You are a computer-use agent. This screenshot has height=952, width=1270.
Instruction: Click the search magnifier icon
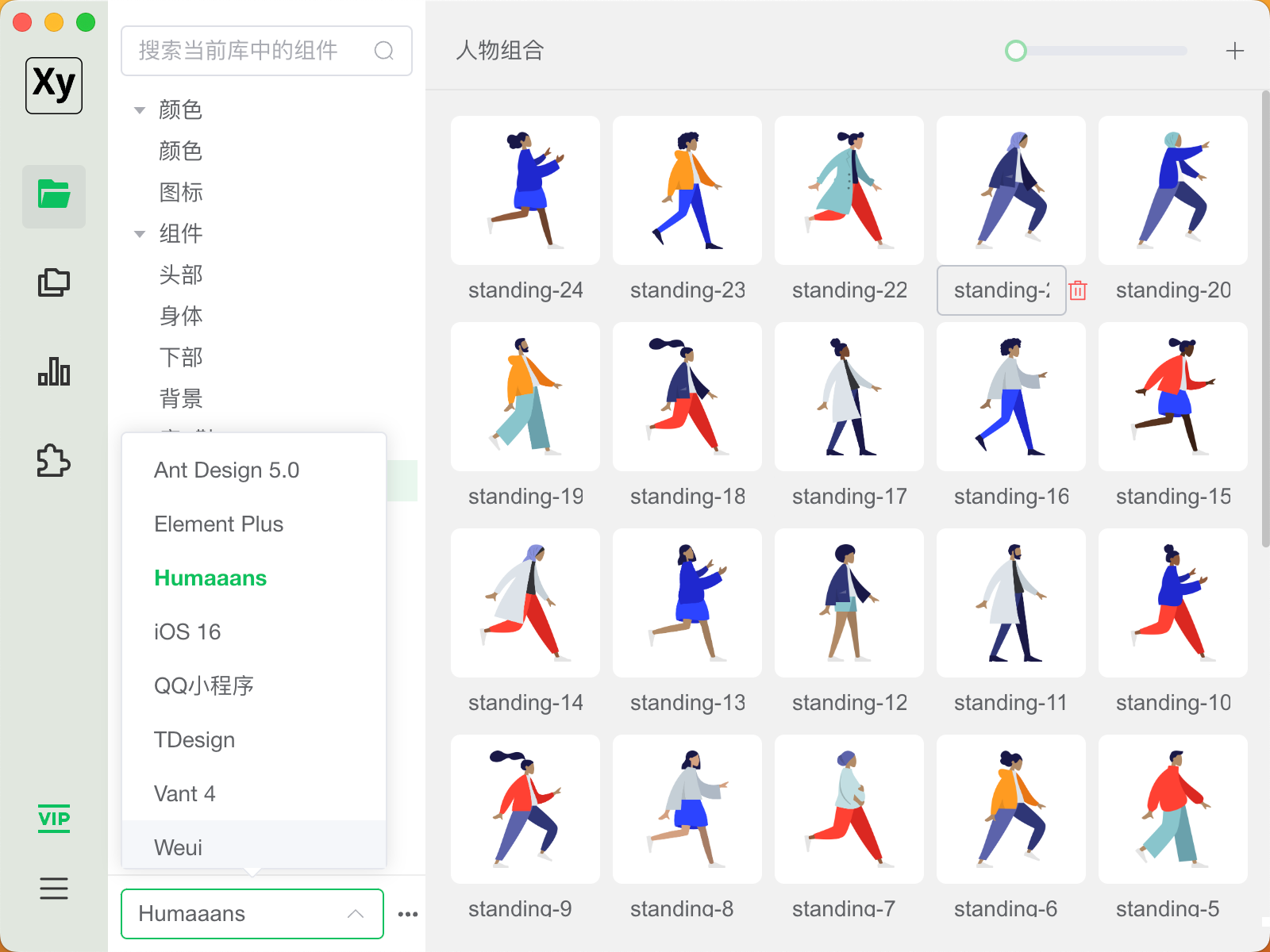click(384, 51)
